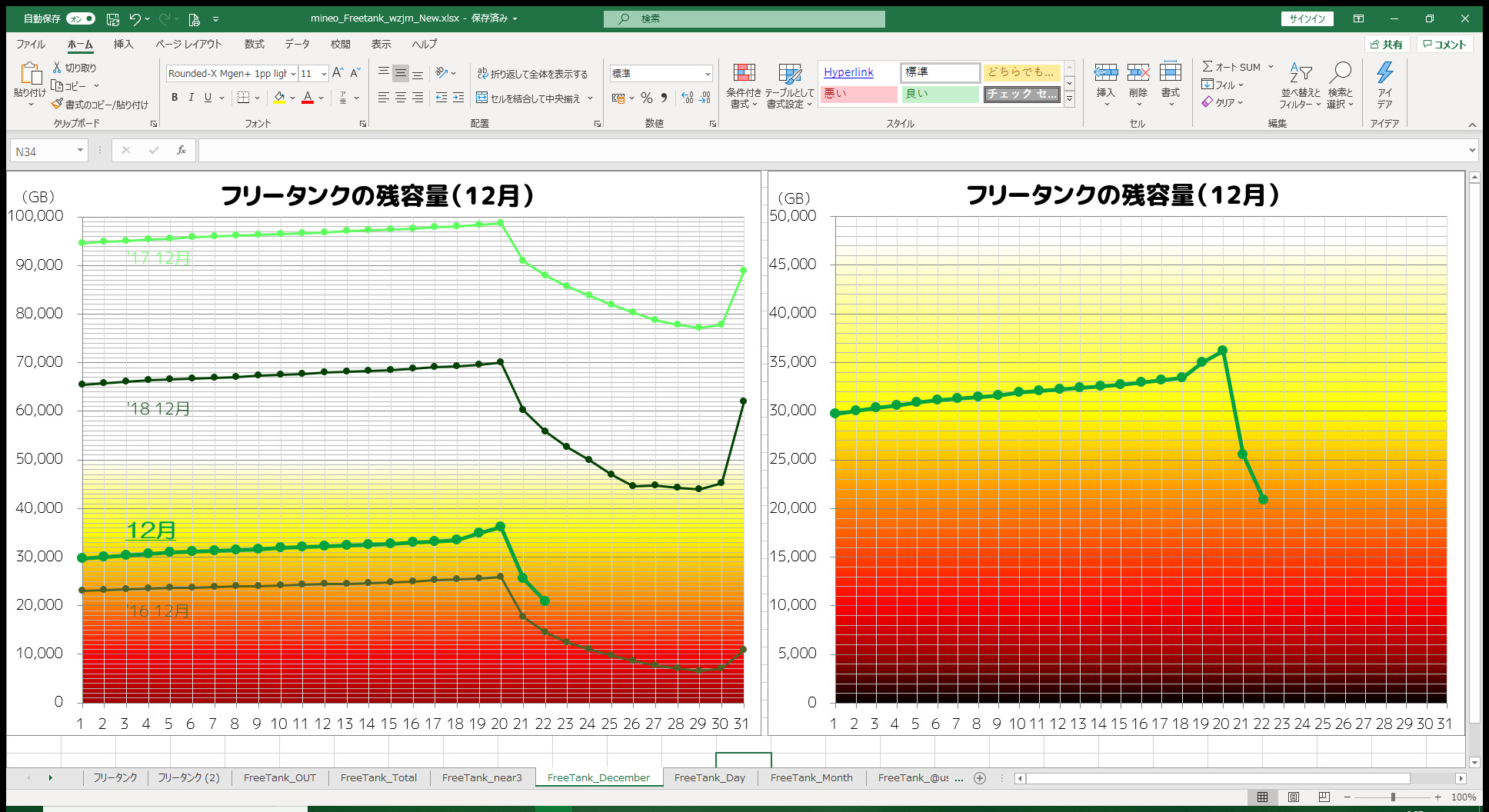Click the 共有 share button
The width and height of the screenshot is (1489, 812).
(1387, 45)
